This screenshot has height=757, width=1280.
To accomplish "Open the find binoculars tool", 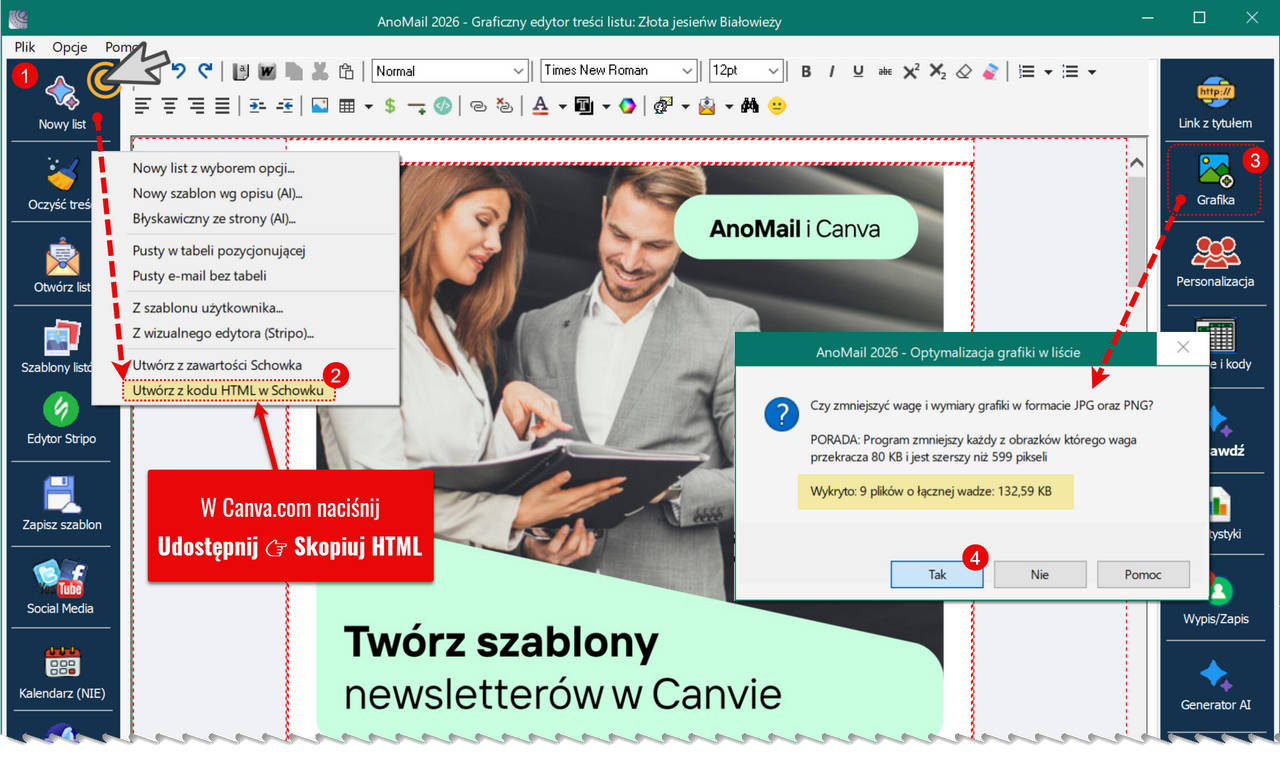I will coord(750,105).
